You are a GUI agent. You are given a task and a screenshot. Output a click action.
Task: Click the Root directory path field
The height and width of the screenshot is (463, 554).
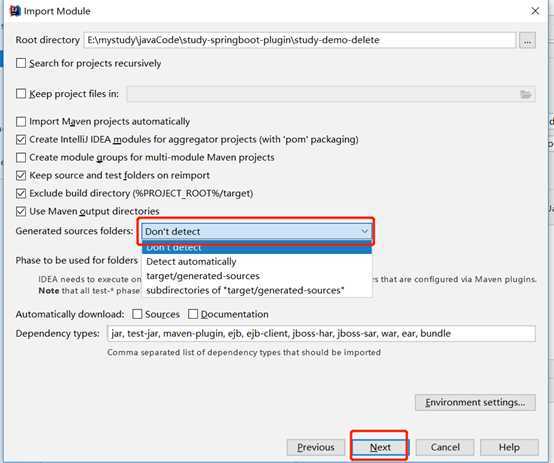point(300,40)
